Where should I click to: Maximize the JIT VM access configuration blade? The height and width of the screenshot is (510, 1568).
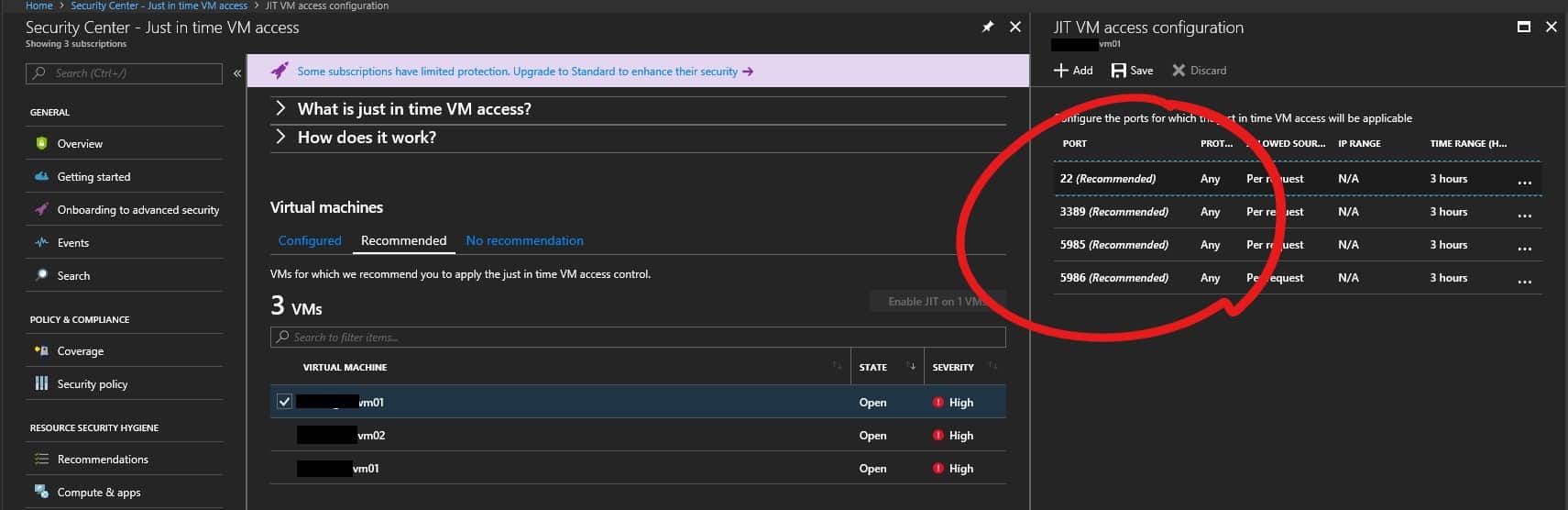(1524, 28)
